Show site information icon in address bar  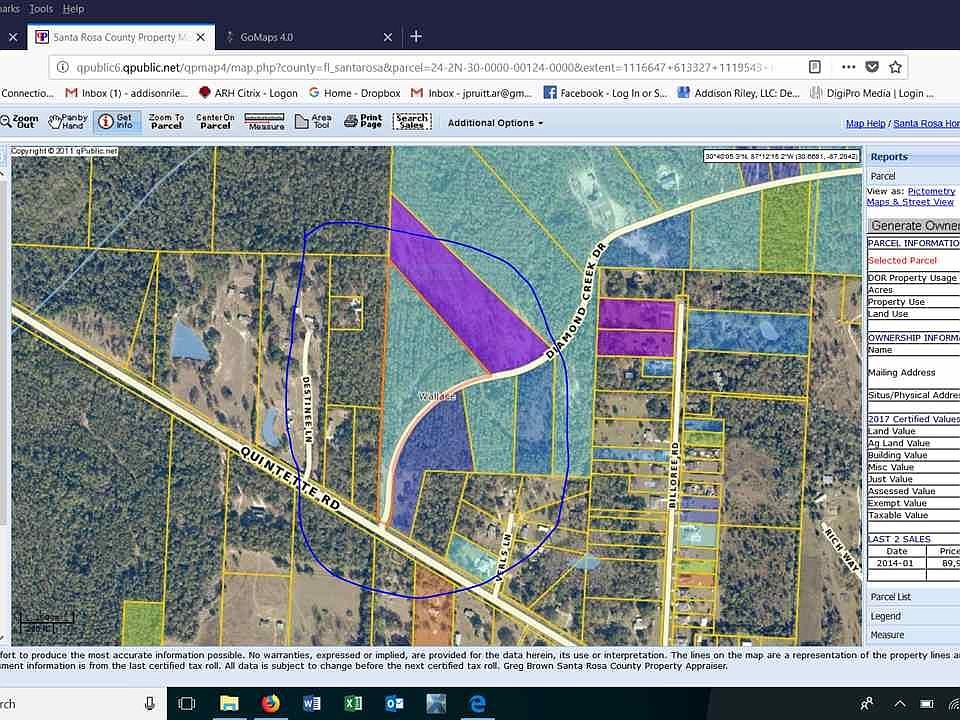point(62,67)
